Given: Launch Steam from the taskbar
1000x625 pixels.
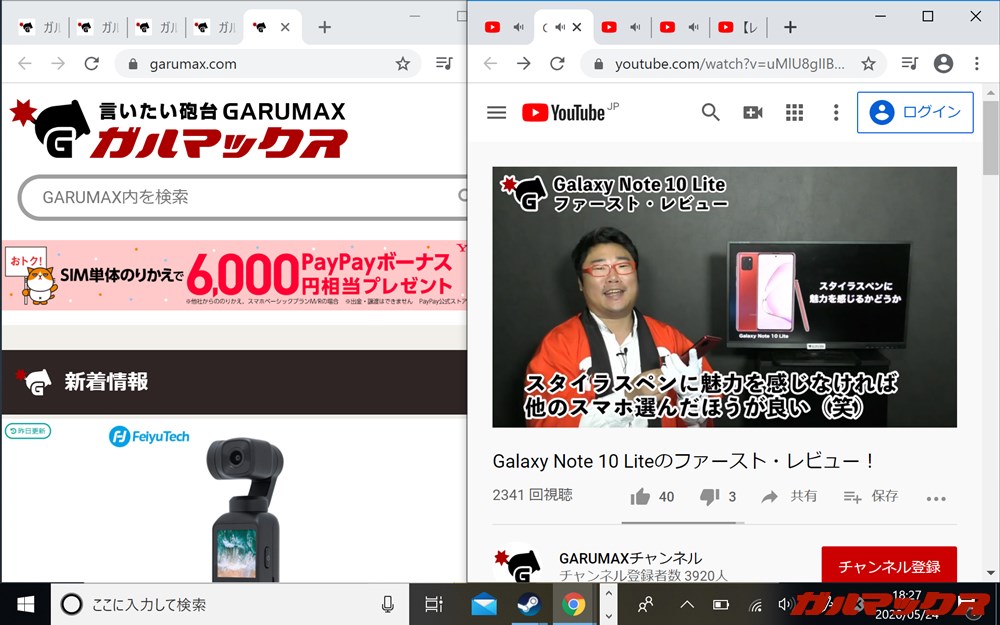Looking at the screenshot, I should pyautogui.click(x=530, y=604).
